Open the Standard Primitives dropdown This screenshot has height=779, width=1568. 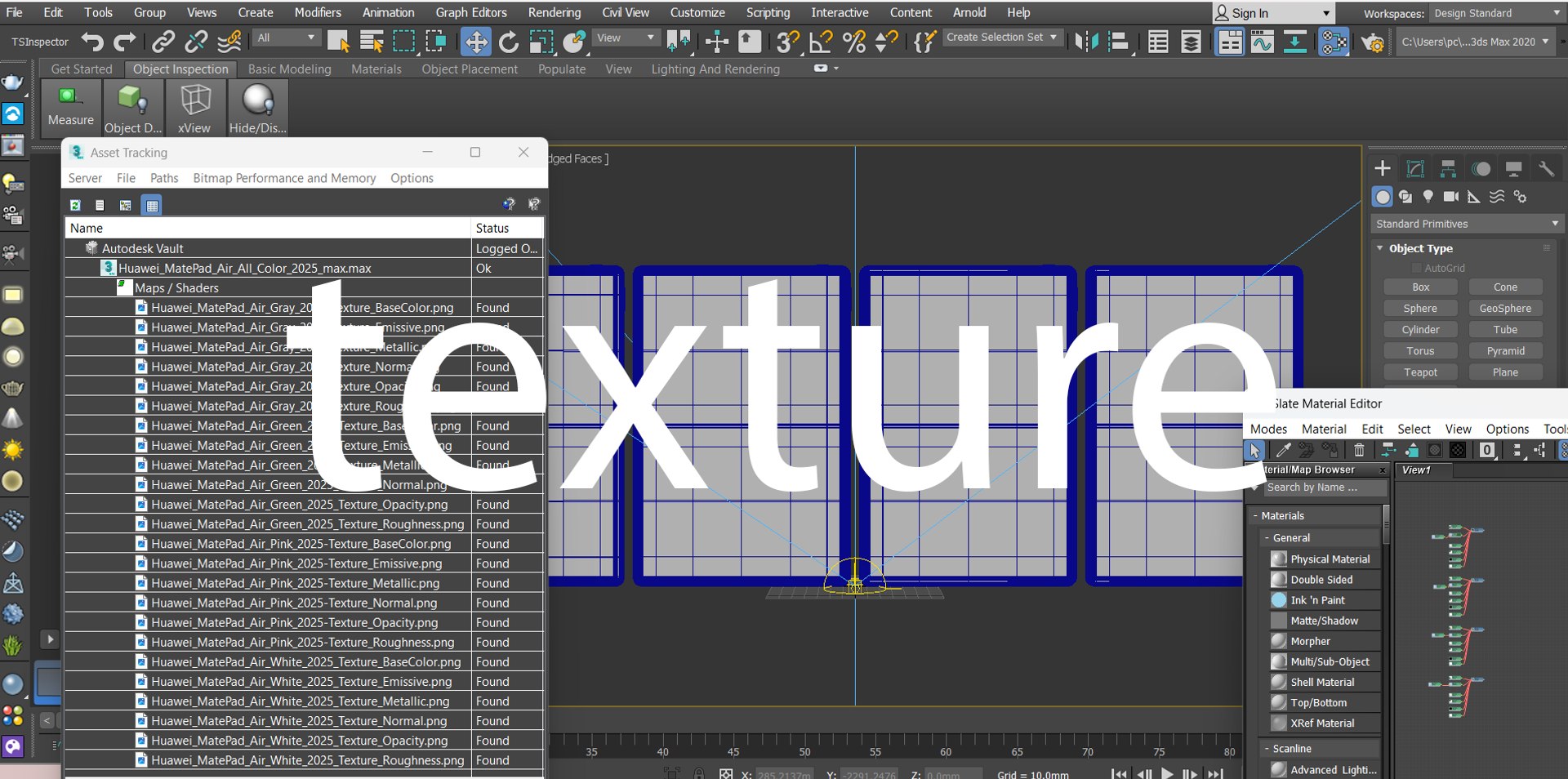click(x=1467, y=224)
